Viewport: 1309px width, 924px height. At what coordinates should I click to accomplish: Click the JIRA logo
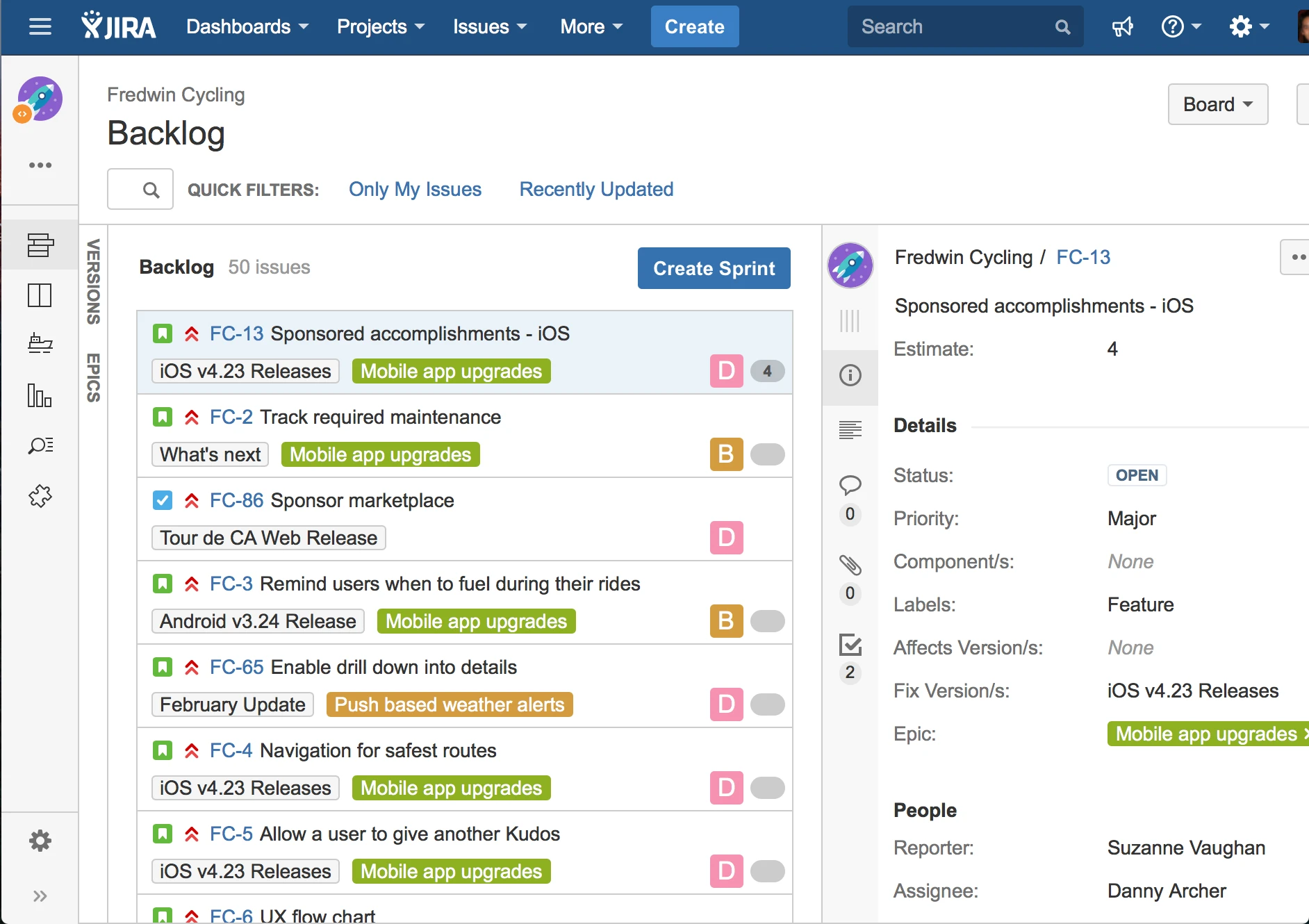point(119,26)
